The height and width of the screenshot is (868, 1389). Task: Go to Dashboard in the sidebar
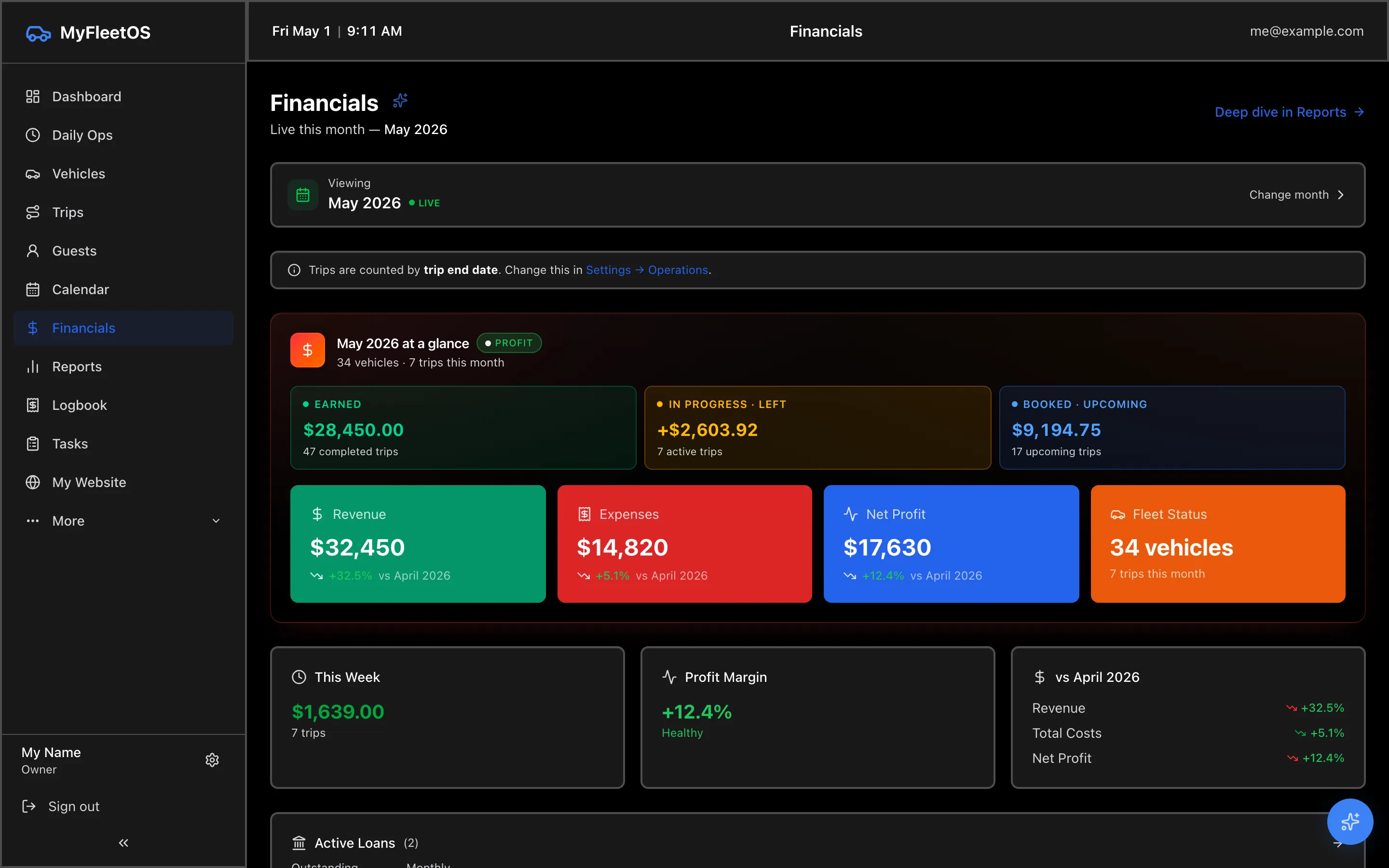point(123,96)
